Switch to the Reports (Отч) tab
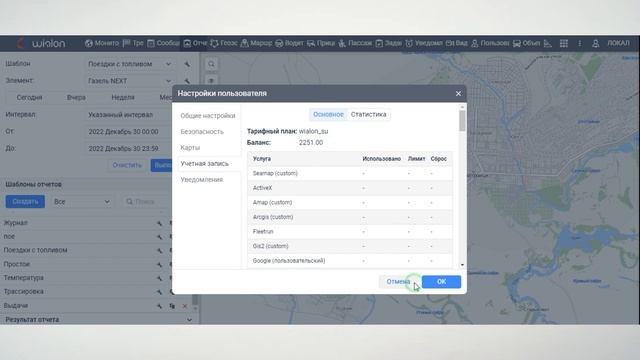The height and width of the screenshot is (360, 640). 195,43
